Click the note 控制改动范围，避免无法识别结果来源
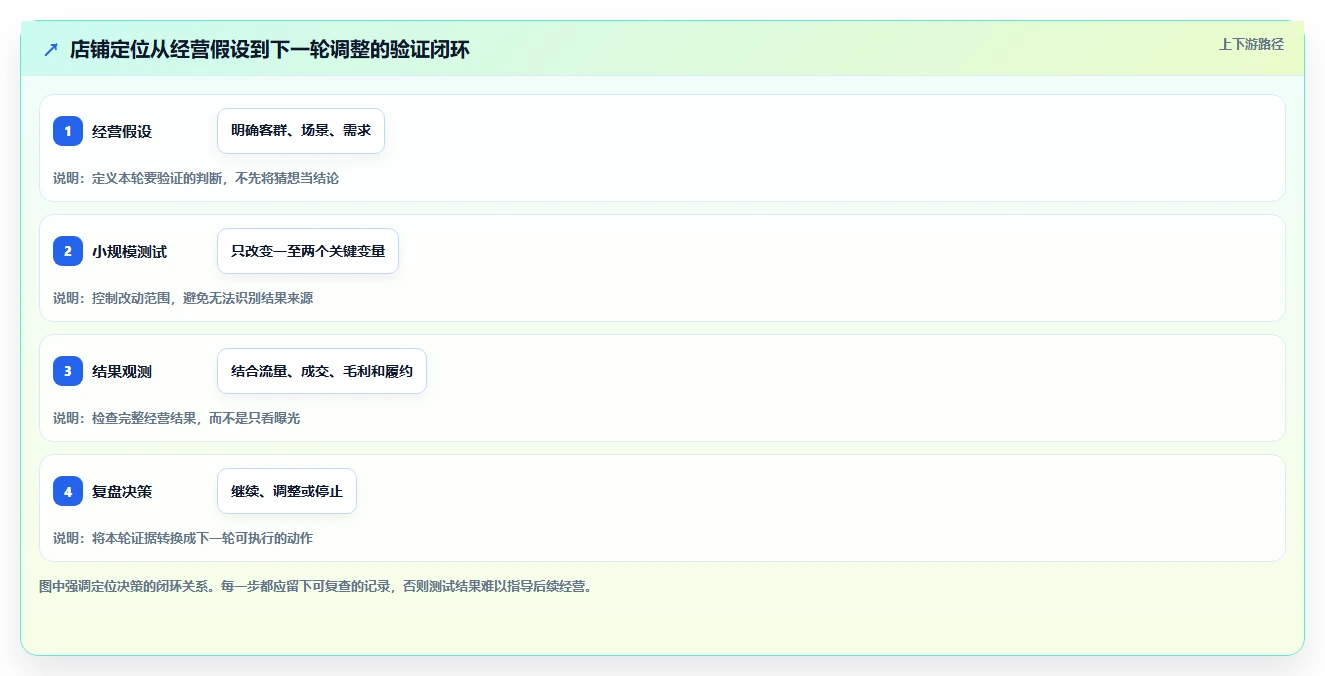1325x676 pixels. (x=203, y=298)
